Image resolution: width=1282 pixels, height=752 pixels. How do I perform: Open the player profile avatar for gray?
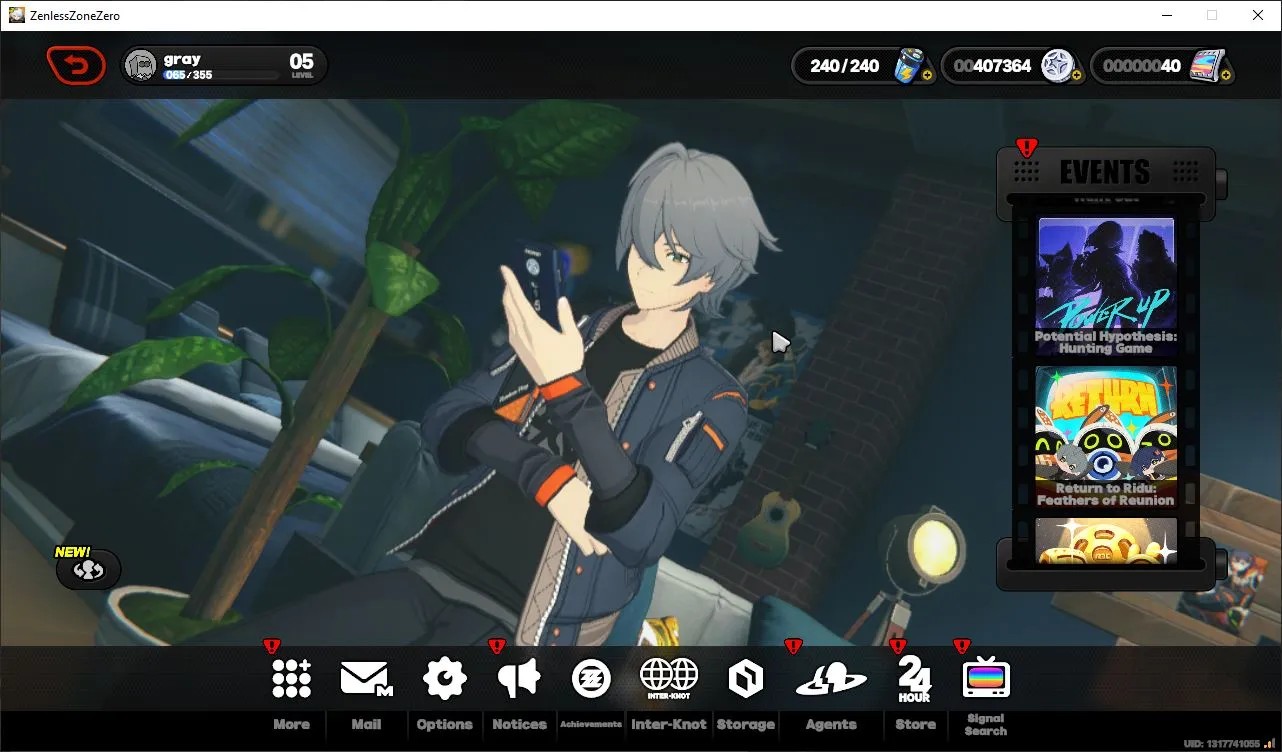tap(141, 66)
